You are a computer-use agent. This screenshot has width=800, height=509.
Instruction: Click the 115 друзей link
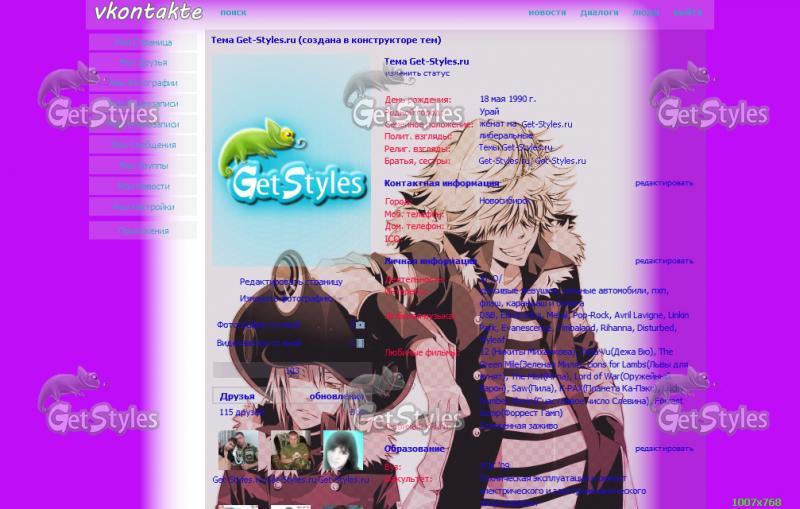241,412
